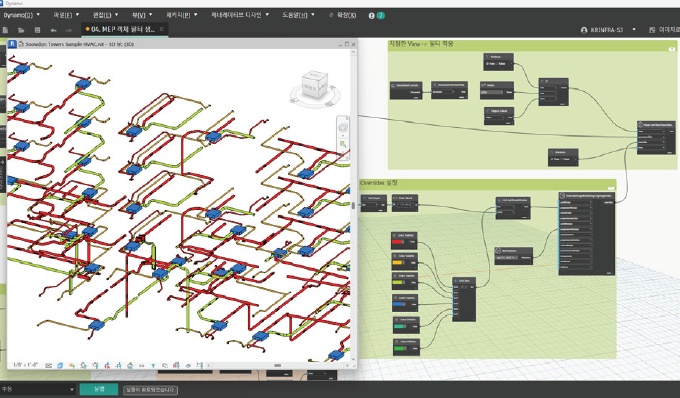The width and height of the screenshot is (680, 398).
Task: Select the List.Join node header
Action: 464,281
